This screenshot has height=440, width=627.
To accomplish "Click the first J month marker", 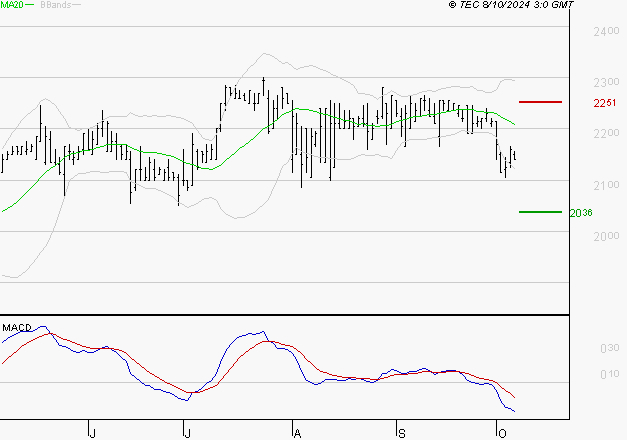I will click(x=92, y=433).
